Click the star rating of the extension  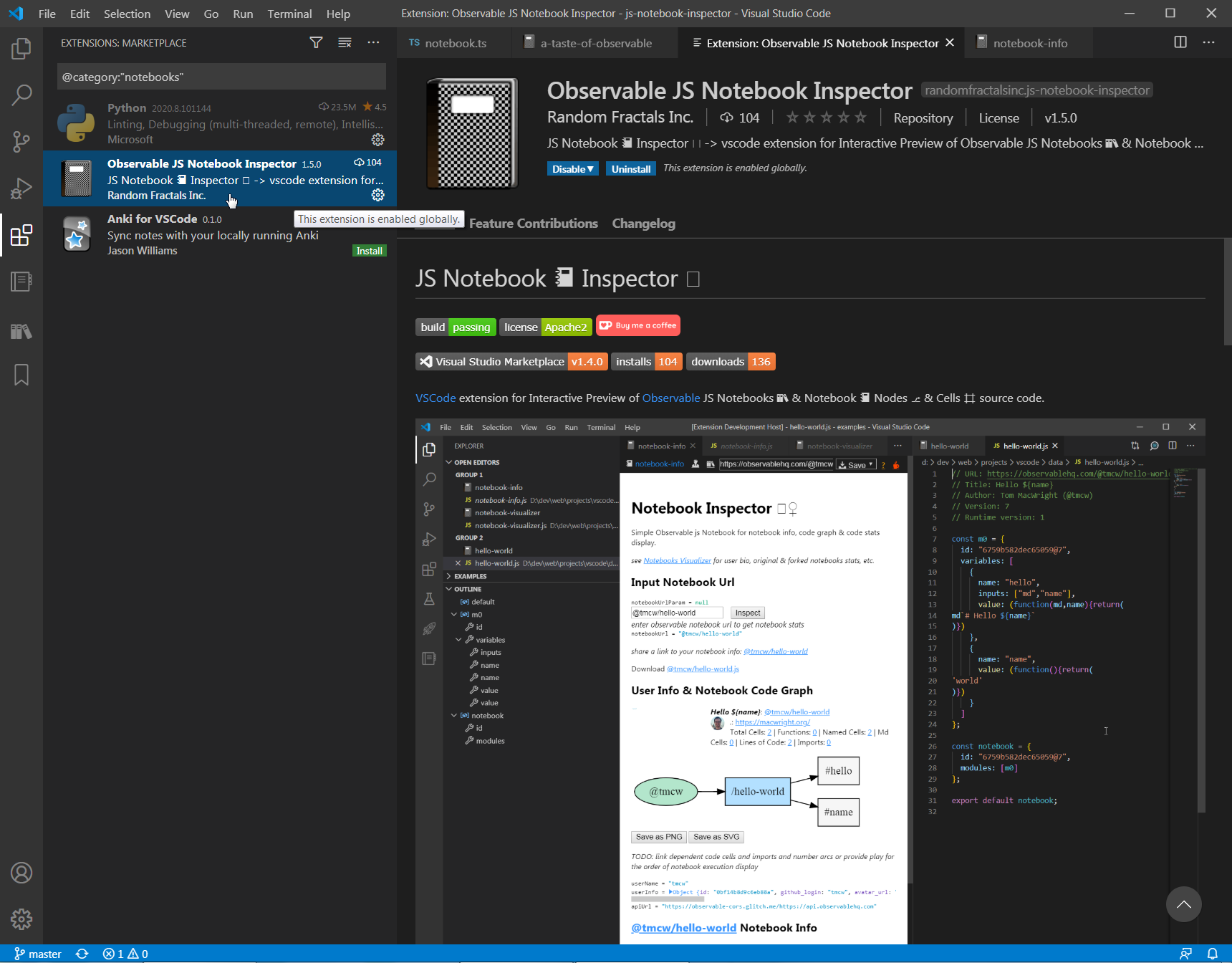pyautogui.click(x=826, y=118)
